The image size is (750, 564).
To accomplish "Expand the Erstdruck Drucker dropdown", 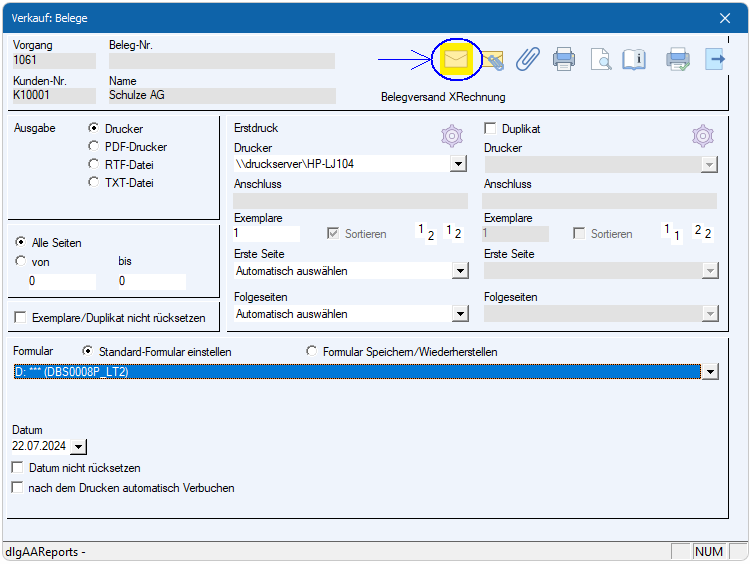I will point(459,165).
